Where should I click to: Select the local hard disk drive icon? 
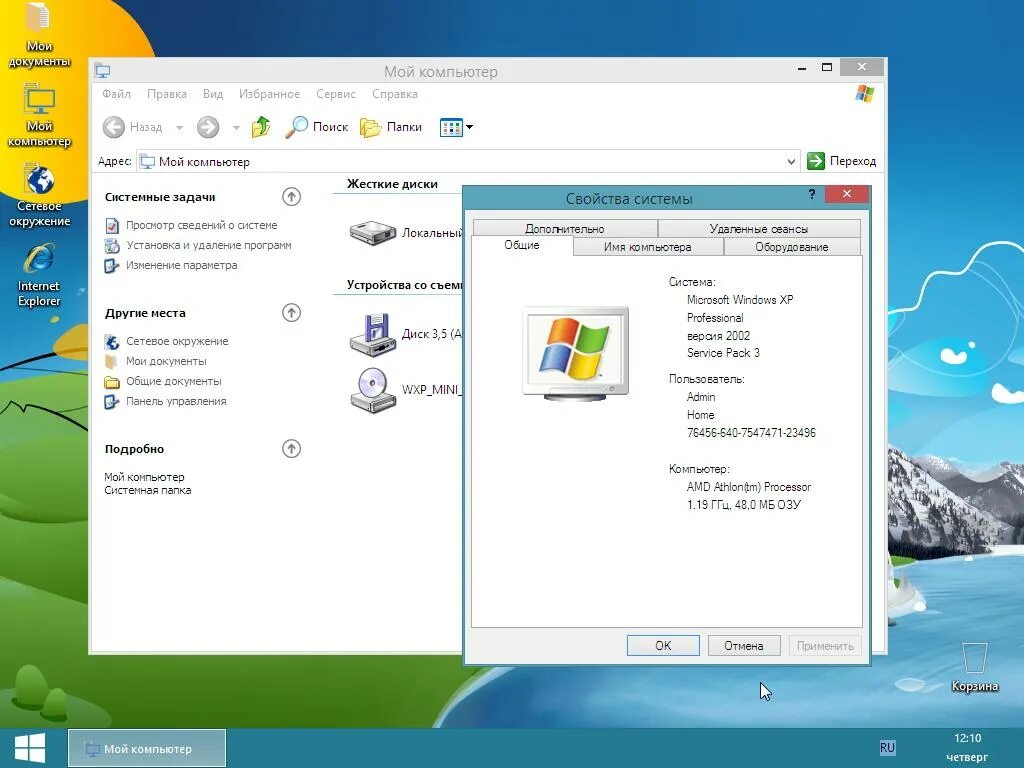[373, 232]
